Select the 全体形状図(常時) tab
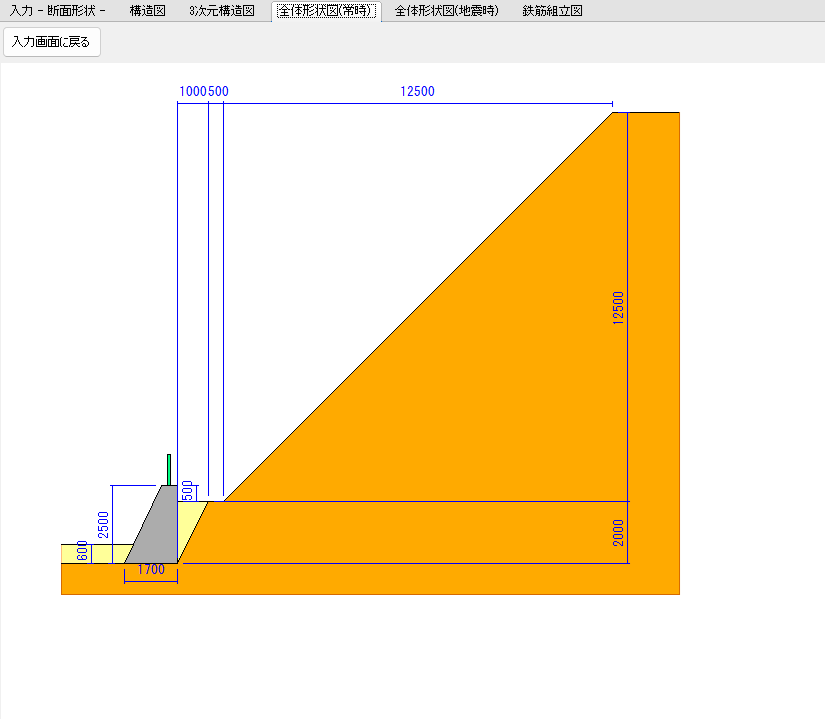The image size is (825, 719). click(326, 11)
